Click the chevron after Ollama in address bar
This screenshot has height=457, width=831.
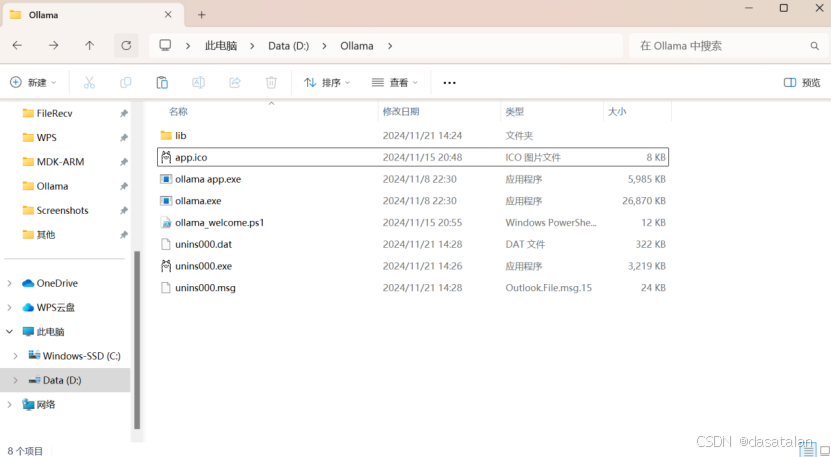[390, 46]
